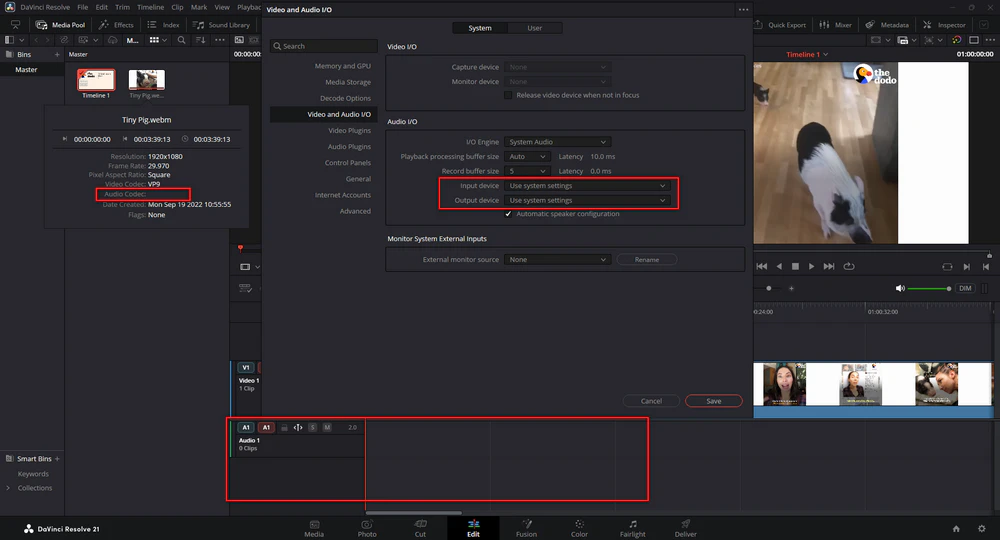Open preferences dialog three-dot options menu
This screenshot has height=540, width=1000.
[x=743, y=10]
